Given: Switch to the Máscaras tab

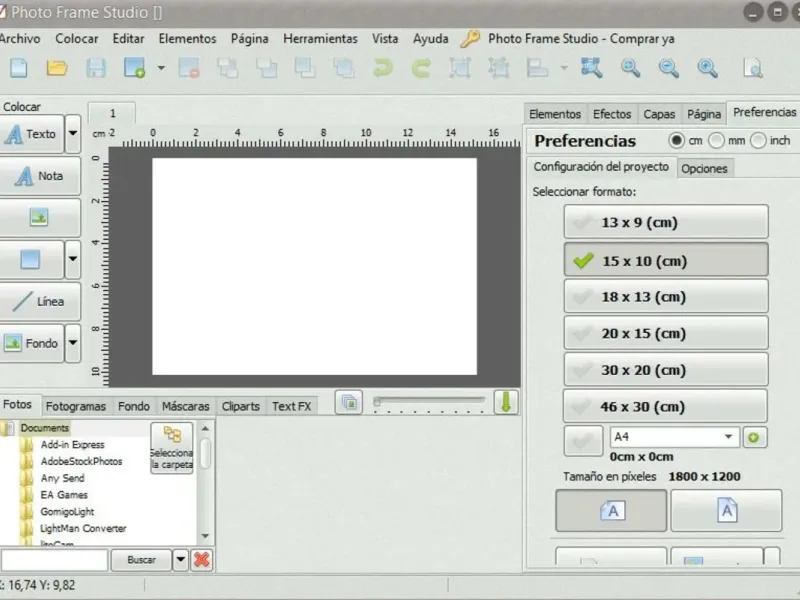Looking at the screenshot, I should 186,406.
